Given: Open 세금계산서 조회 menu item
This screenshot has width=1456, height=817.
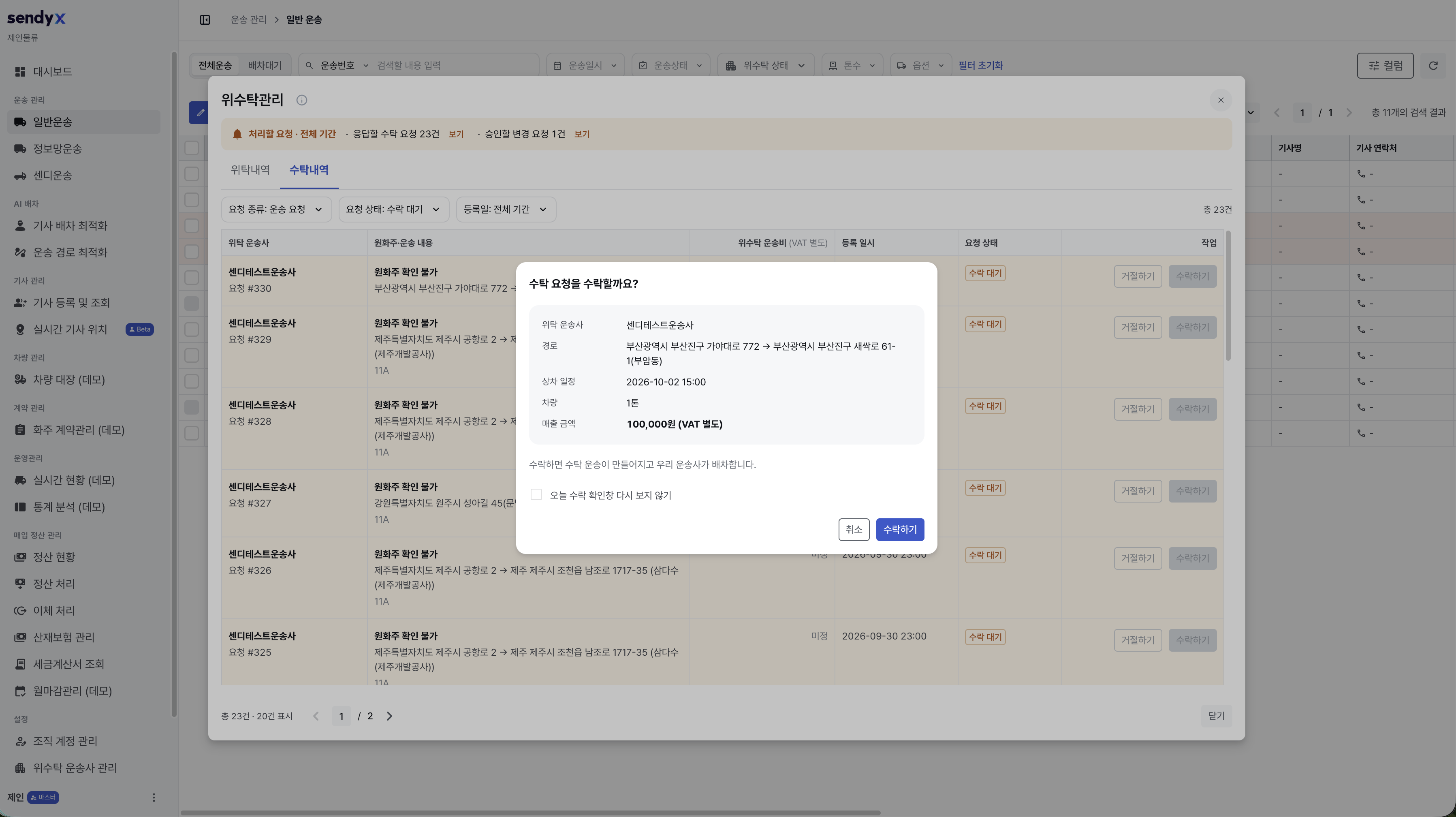Looking at the screenshot, I should pos(83,664).
